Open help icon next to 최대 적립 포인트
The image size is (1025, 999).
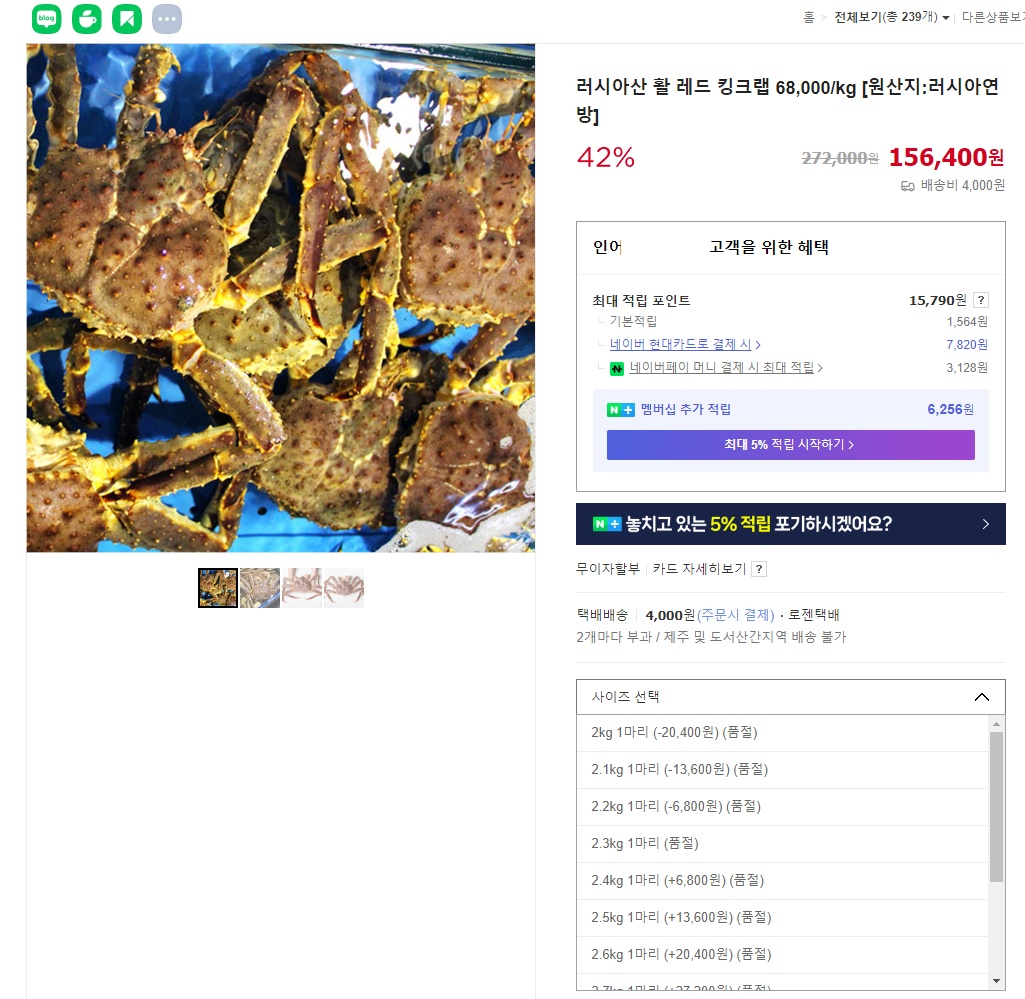(x=981, y=300)
